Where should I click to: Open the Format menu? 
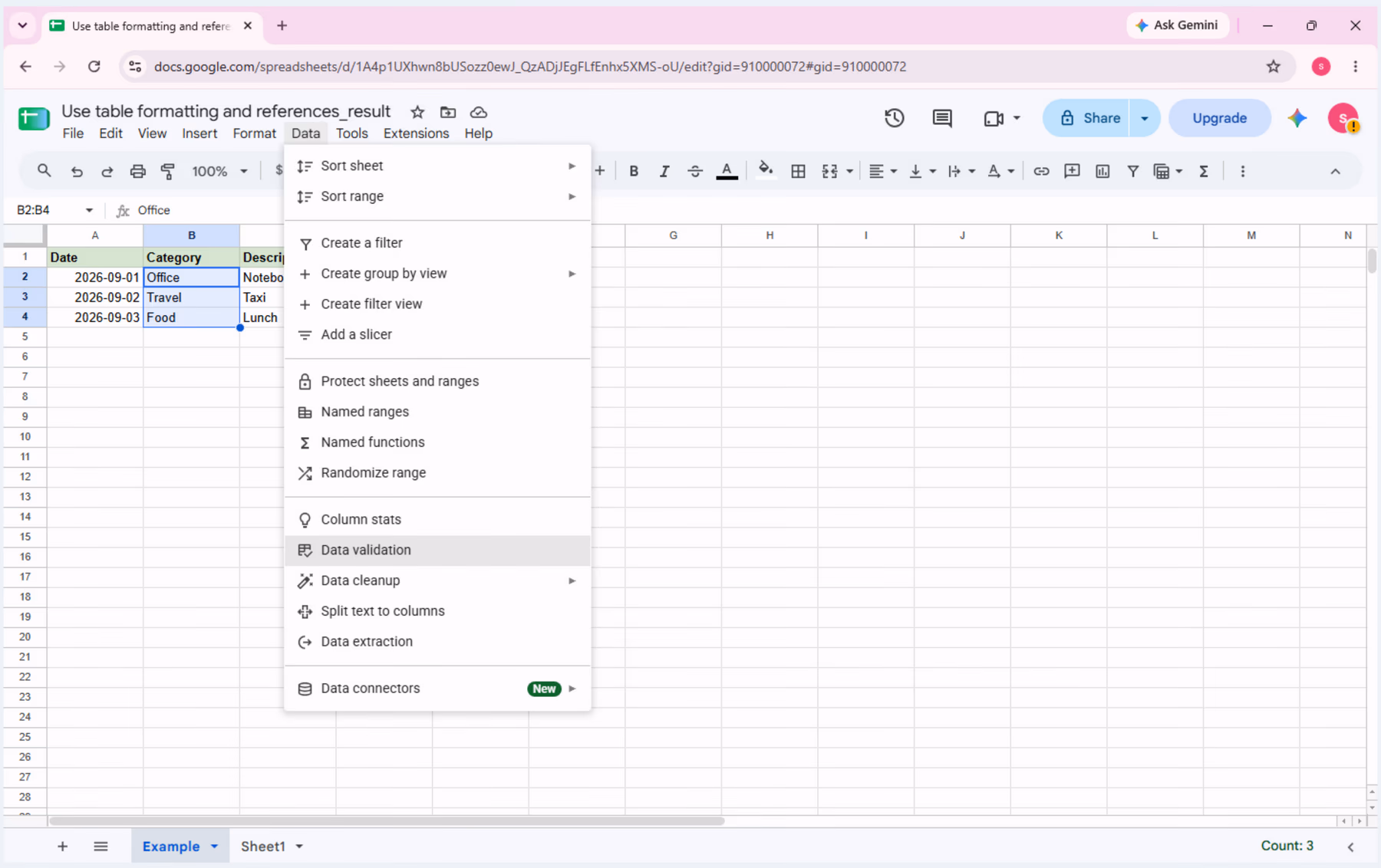coord(254,133)
